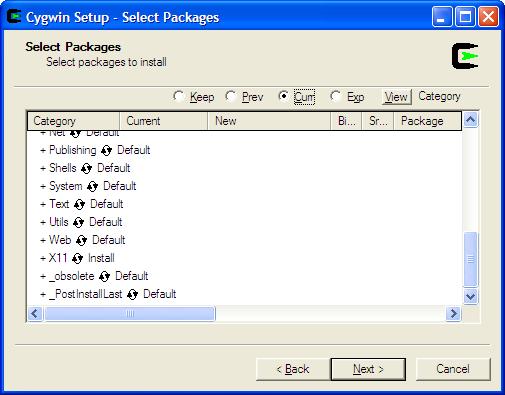
Task: Click the scroll up arrow
Action: tap(470, 120)
